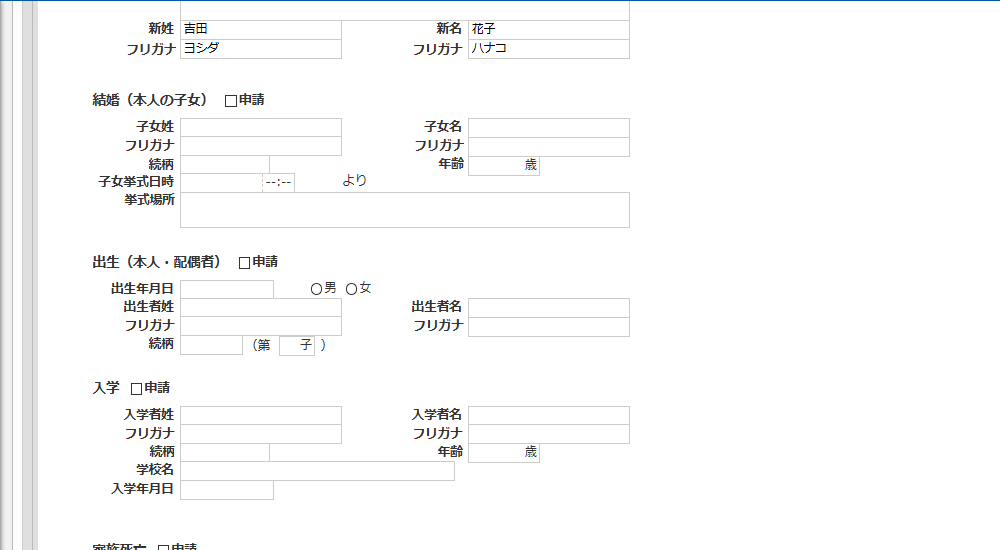Screen dimensions: 1000x550
Task: Focus the 出生年月日 date field
Action: click(227, 289)
